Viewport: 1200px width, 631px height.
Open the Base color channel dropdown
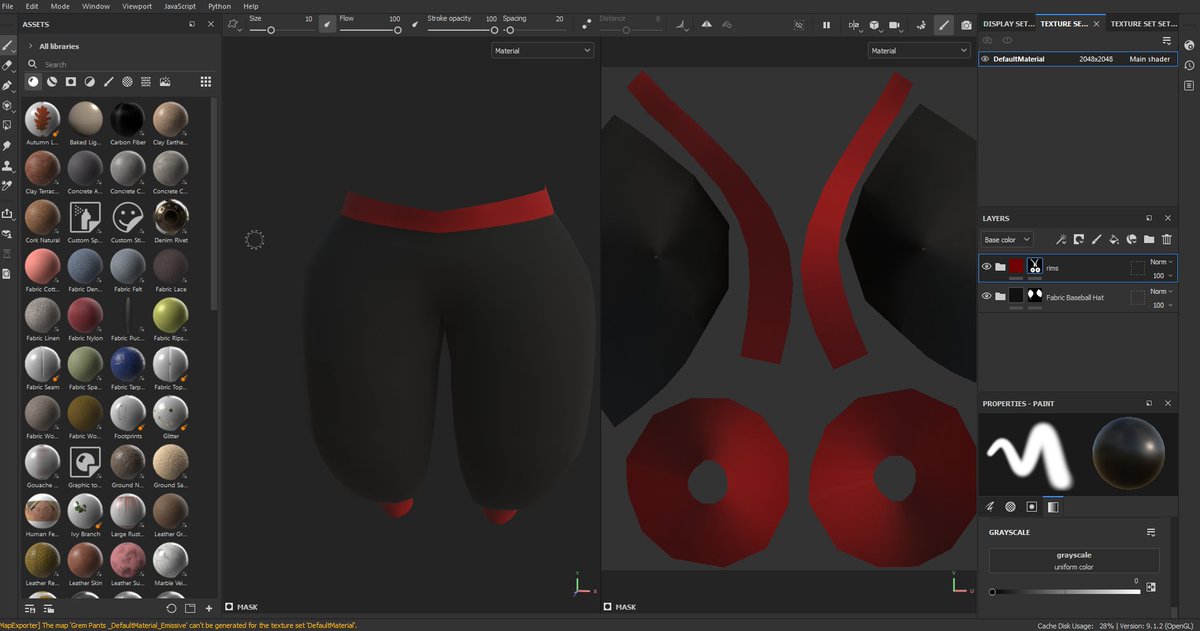coord(1006,239)
